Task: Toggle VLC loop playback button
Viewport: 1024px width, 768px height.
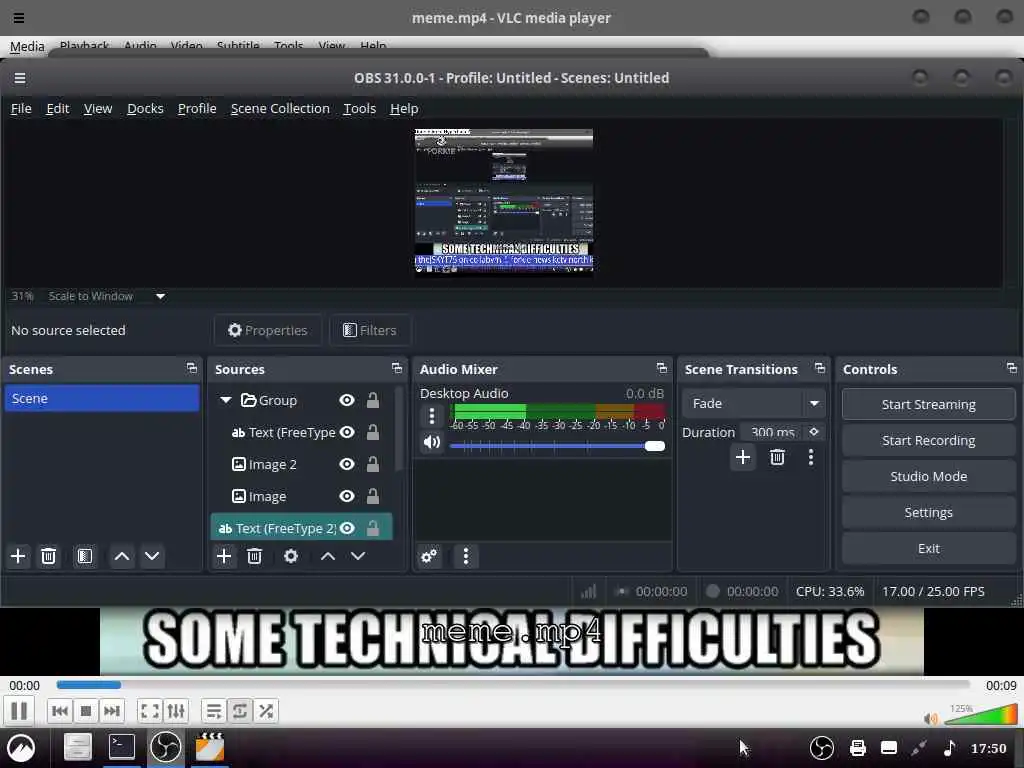Action: 240,711
